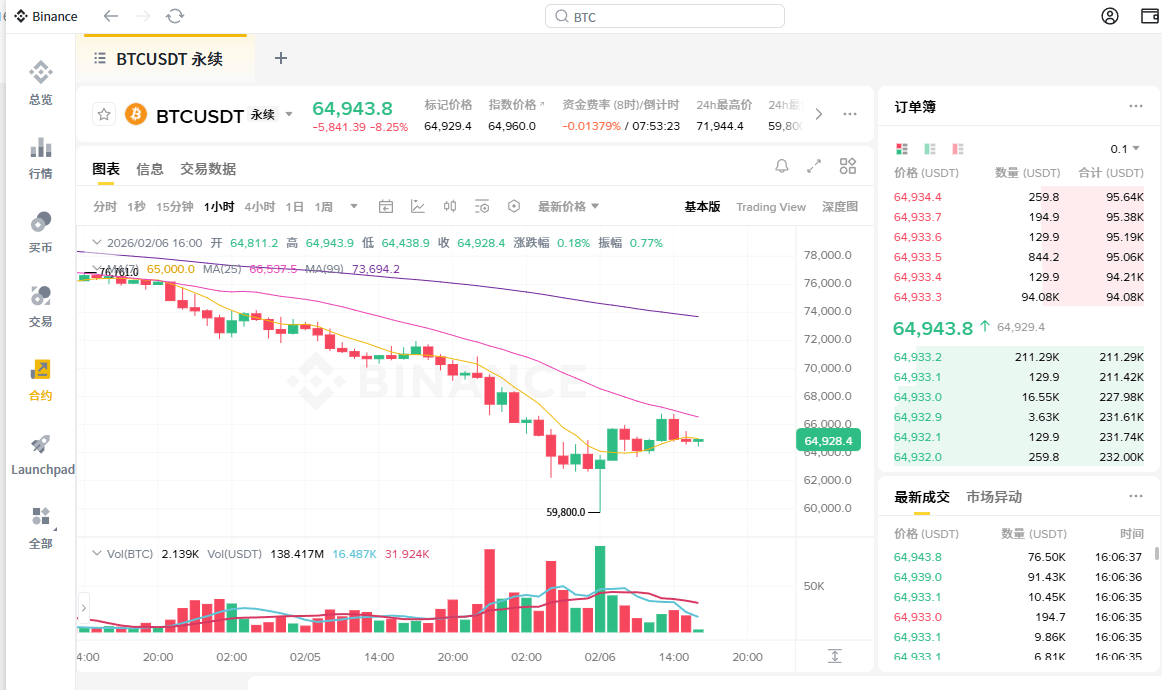Open the wallet icon in the top-right corner
This screenshot has height=690, width=1162.
click(1150, 16)
